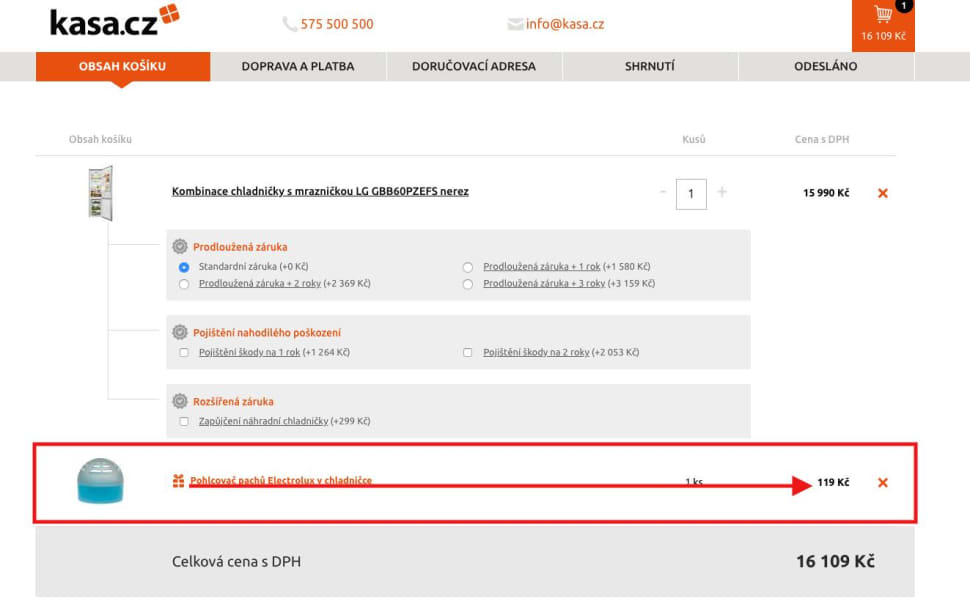The image size is (970, 612).
Task: Check Pojištění škody na 2 roky
Action: click(x=468, y=352)
